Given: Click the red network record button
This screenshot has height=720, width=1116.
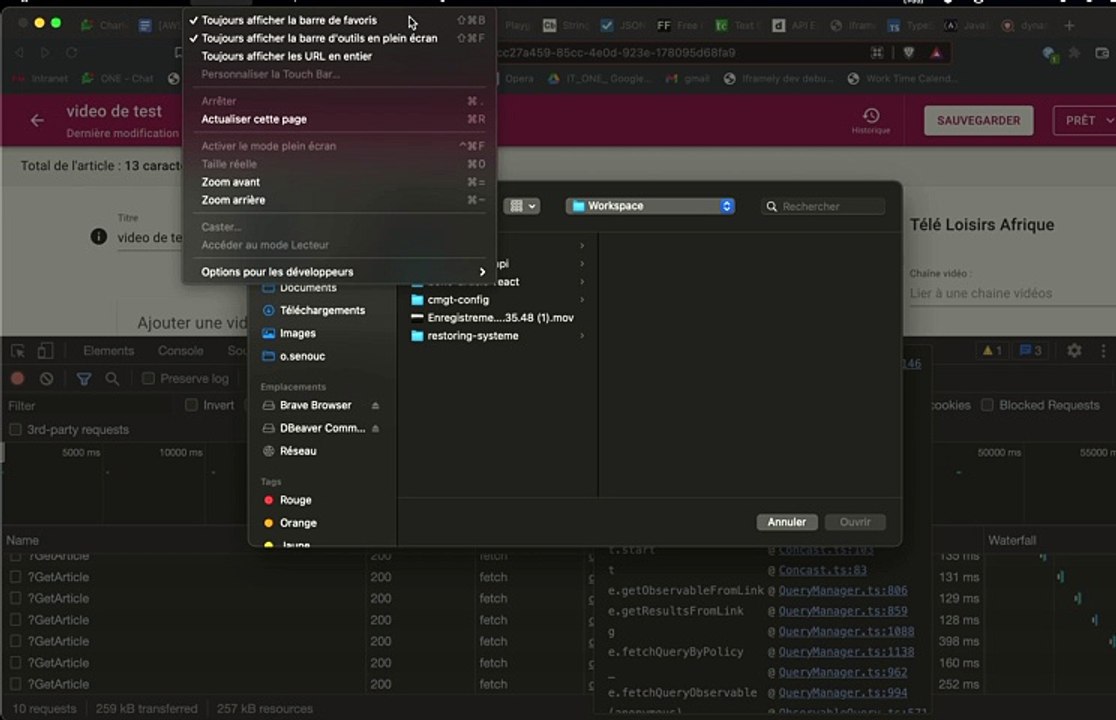Looking at the screenshot, I should [x=18, y=378].
